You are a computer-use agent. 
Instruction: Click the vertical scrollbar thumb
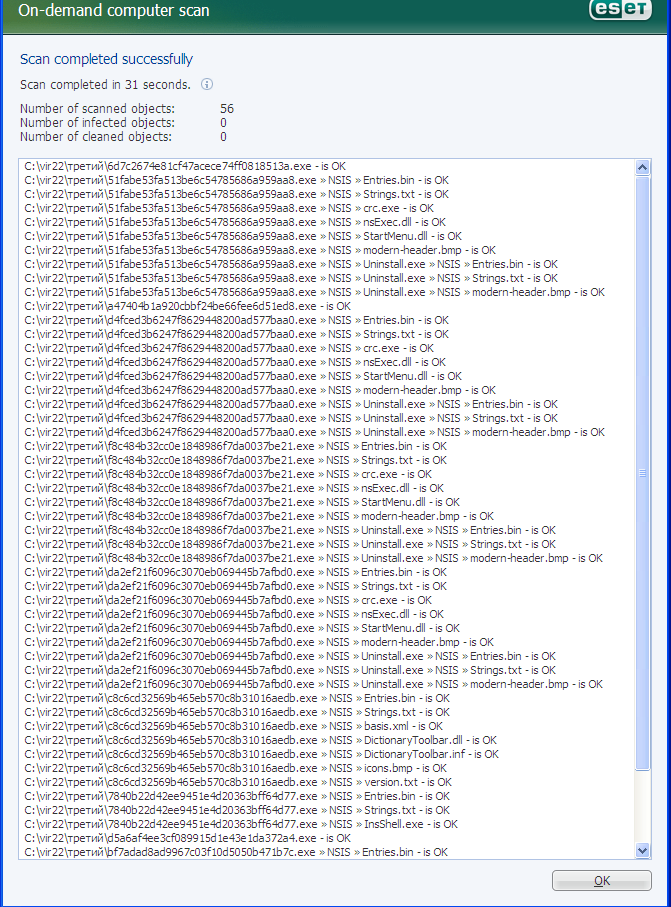643,473
